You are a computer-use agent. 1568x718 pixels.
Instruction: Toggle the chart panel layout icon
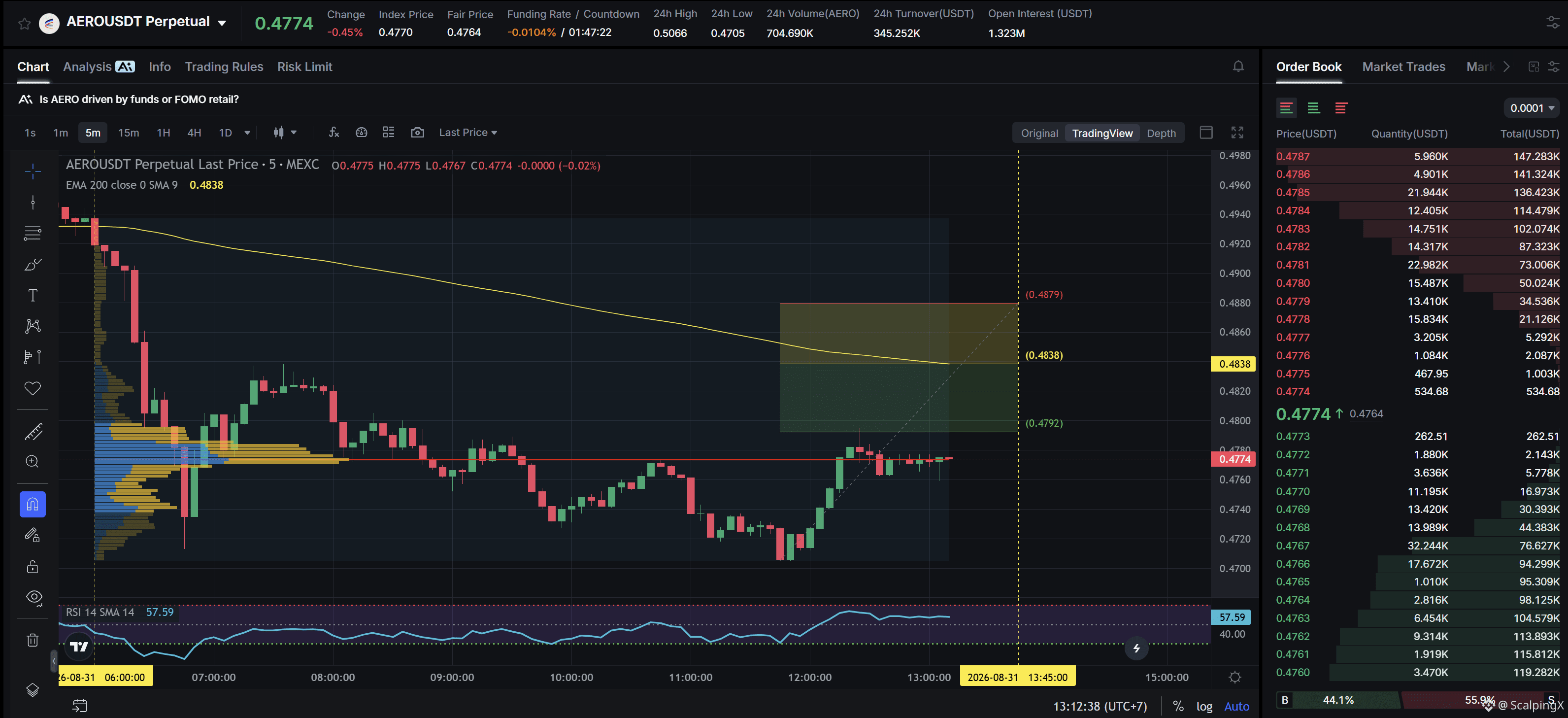pyautogui.click(x=1206, y=132)
